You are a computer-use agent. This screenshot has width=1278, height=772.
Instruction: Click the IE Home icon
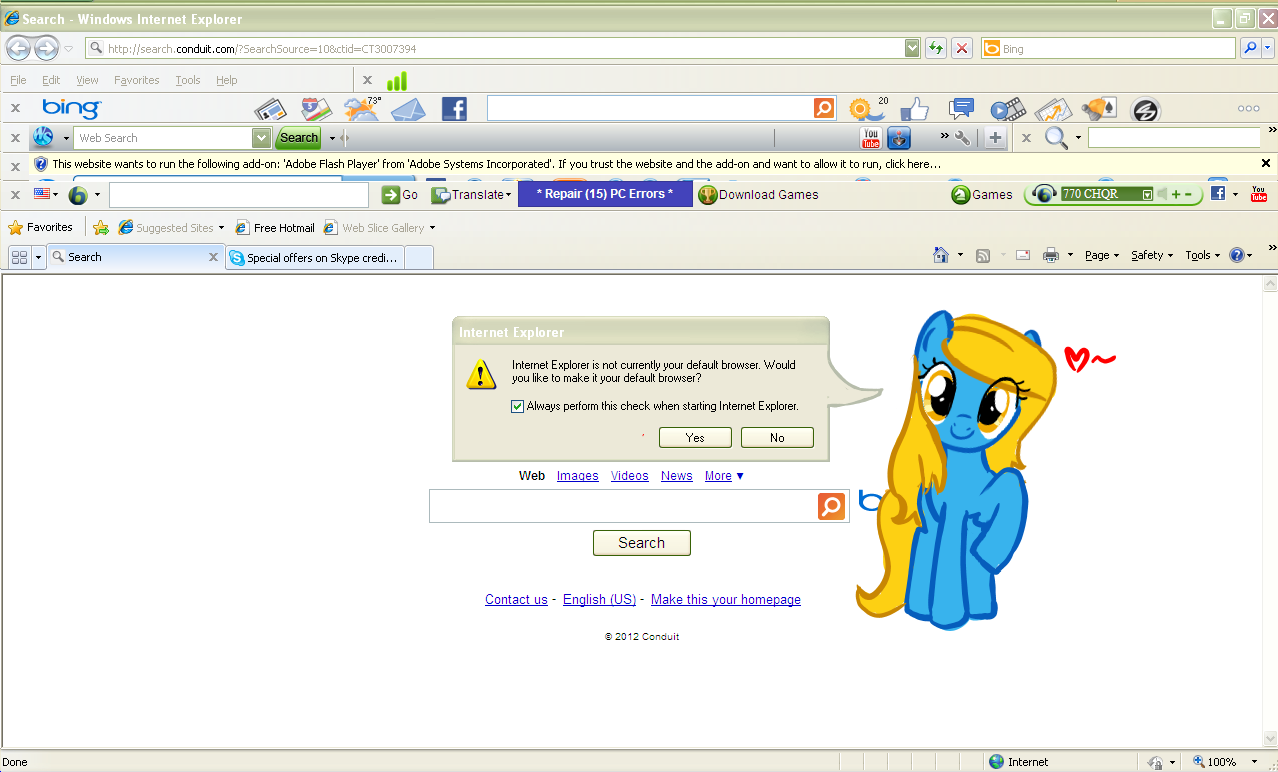tap(940, 255)
